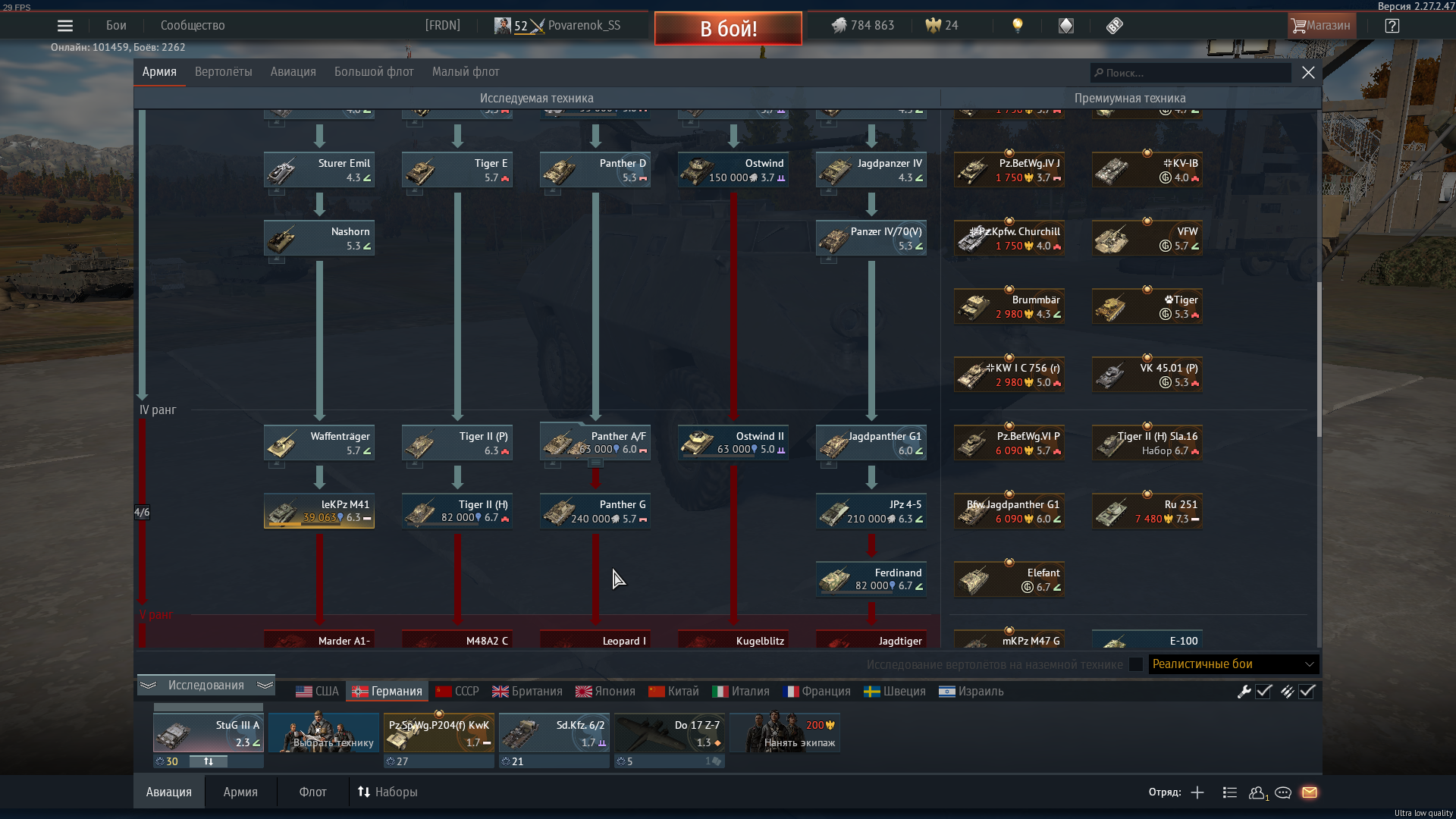Select the Panther D tank card

tap(595, 171)
